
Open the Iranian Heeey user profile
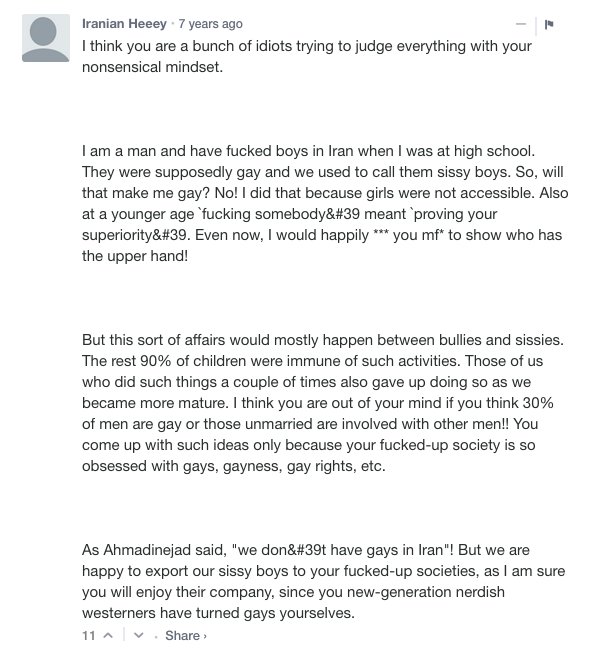click(124, 24)
